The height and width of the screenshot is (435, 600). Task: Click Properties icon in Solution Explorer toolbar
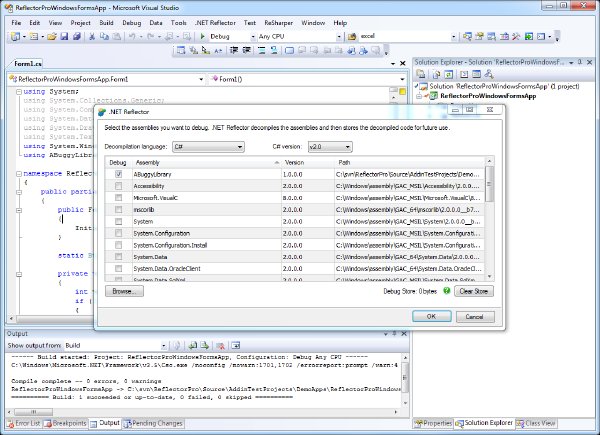[x=421, y=74]
